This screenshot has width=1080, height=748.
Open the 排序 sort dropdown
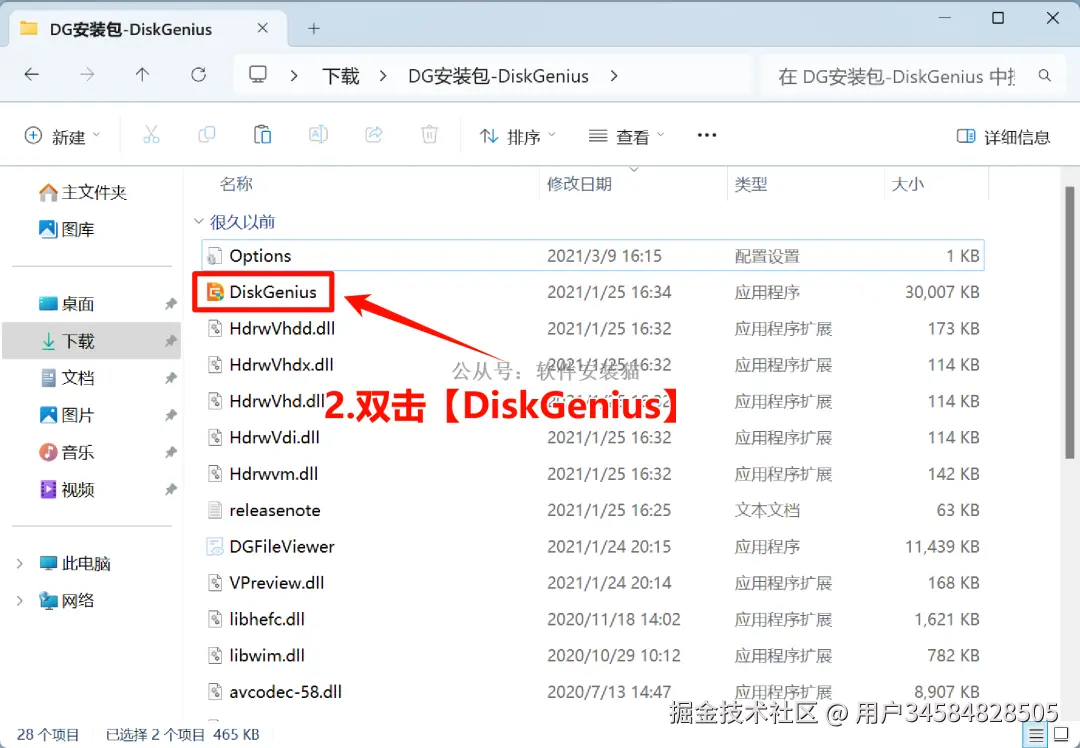click(518, 136)
